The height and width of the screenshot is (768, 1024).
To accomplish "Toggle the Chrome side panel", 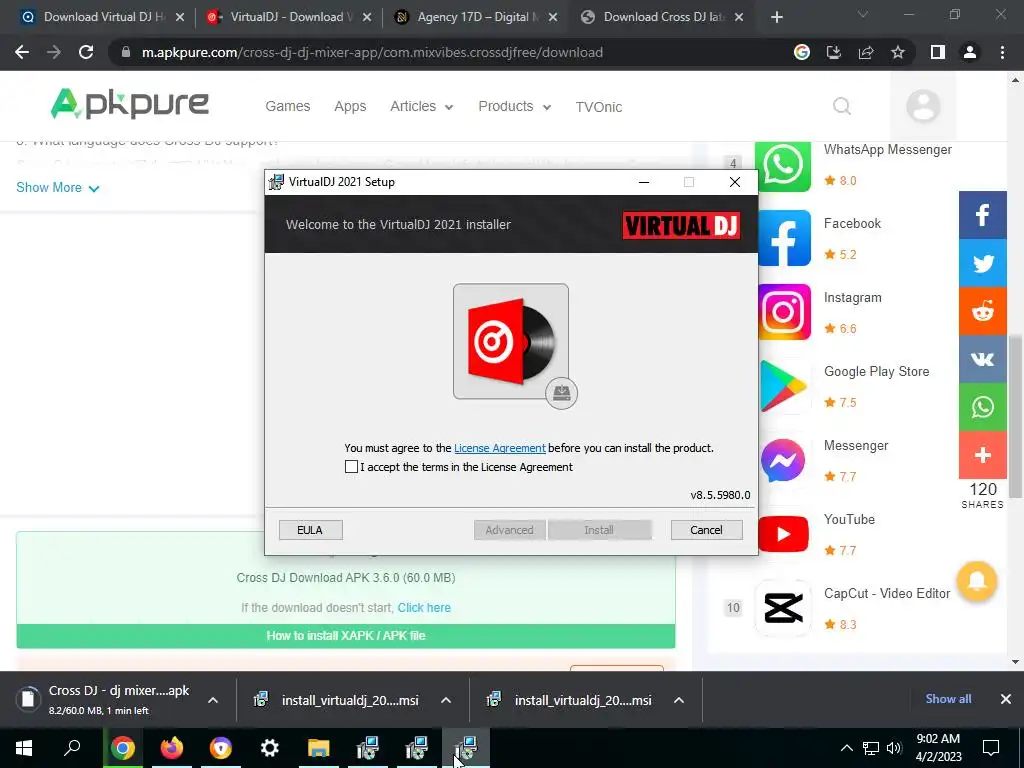I will (938, 52).
